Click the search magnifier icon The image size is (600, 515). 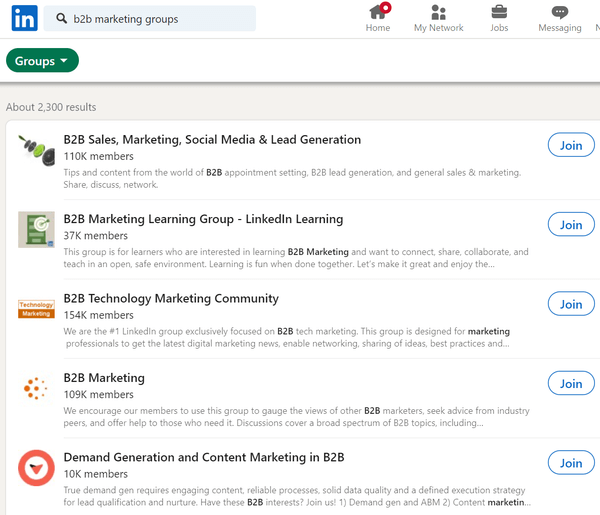click(61, 18)
